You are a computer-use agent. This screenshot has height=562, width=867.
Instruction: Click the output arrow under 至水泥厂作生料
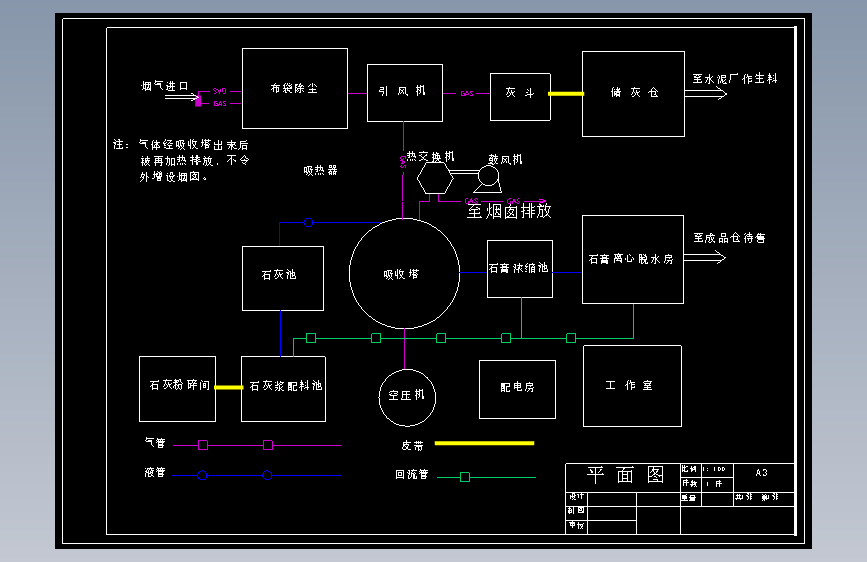click(706, 93)
